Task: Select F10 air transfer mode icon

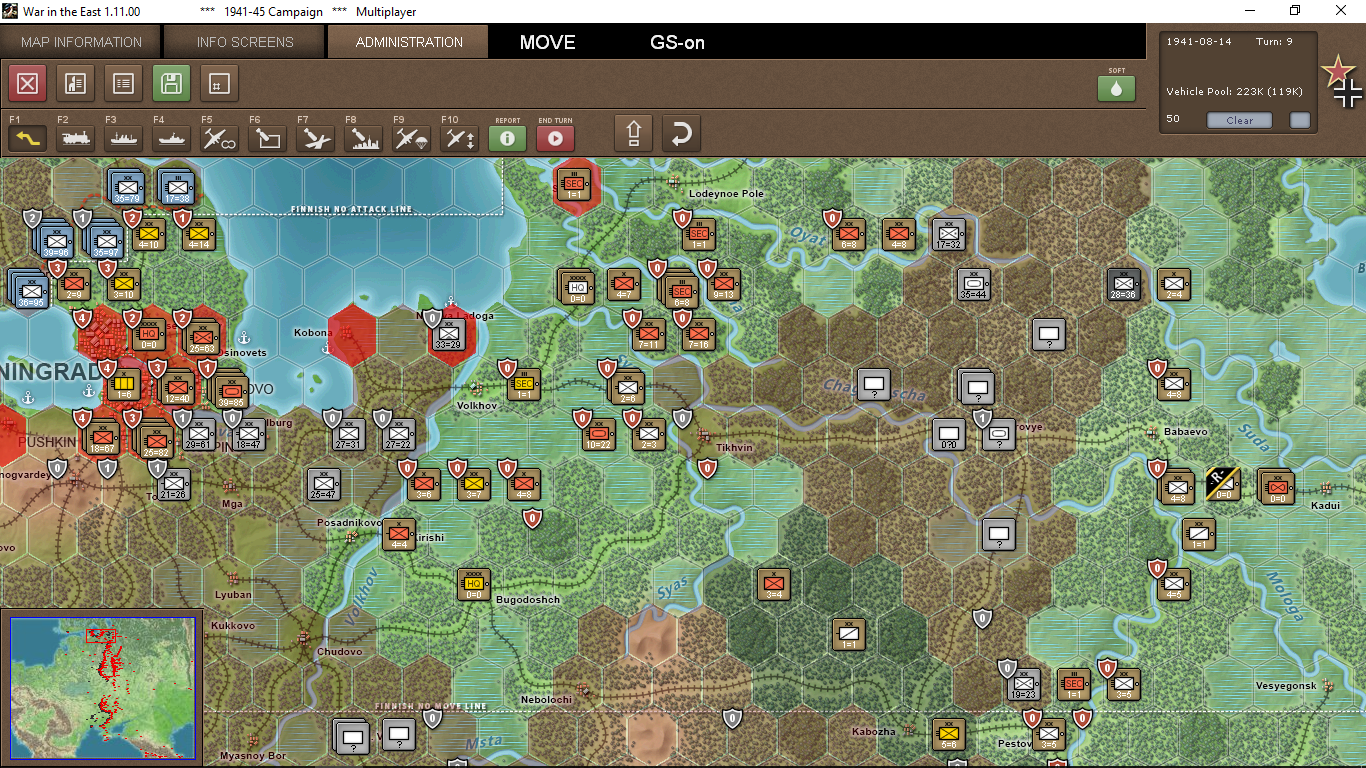Action: (x=460, y=139)
